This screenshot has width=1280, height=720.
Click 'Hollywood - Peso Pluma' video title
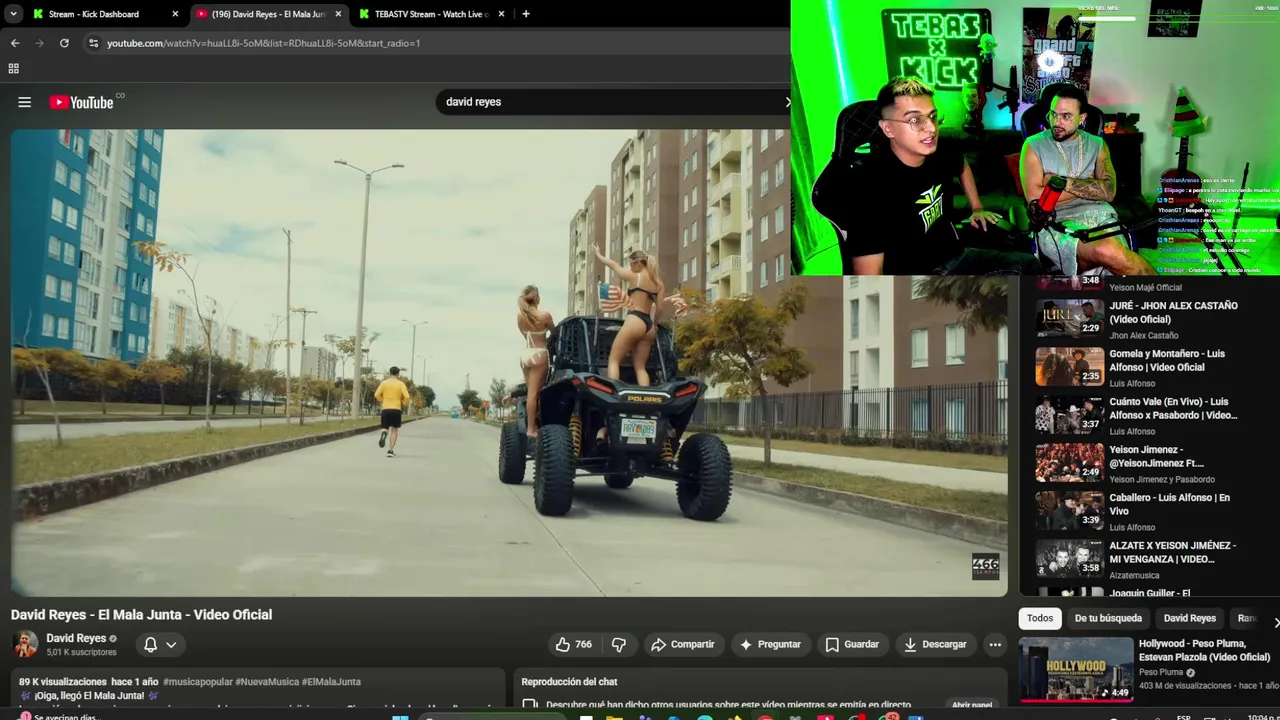click(x=1204, y=650)
